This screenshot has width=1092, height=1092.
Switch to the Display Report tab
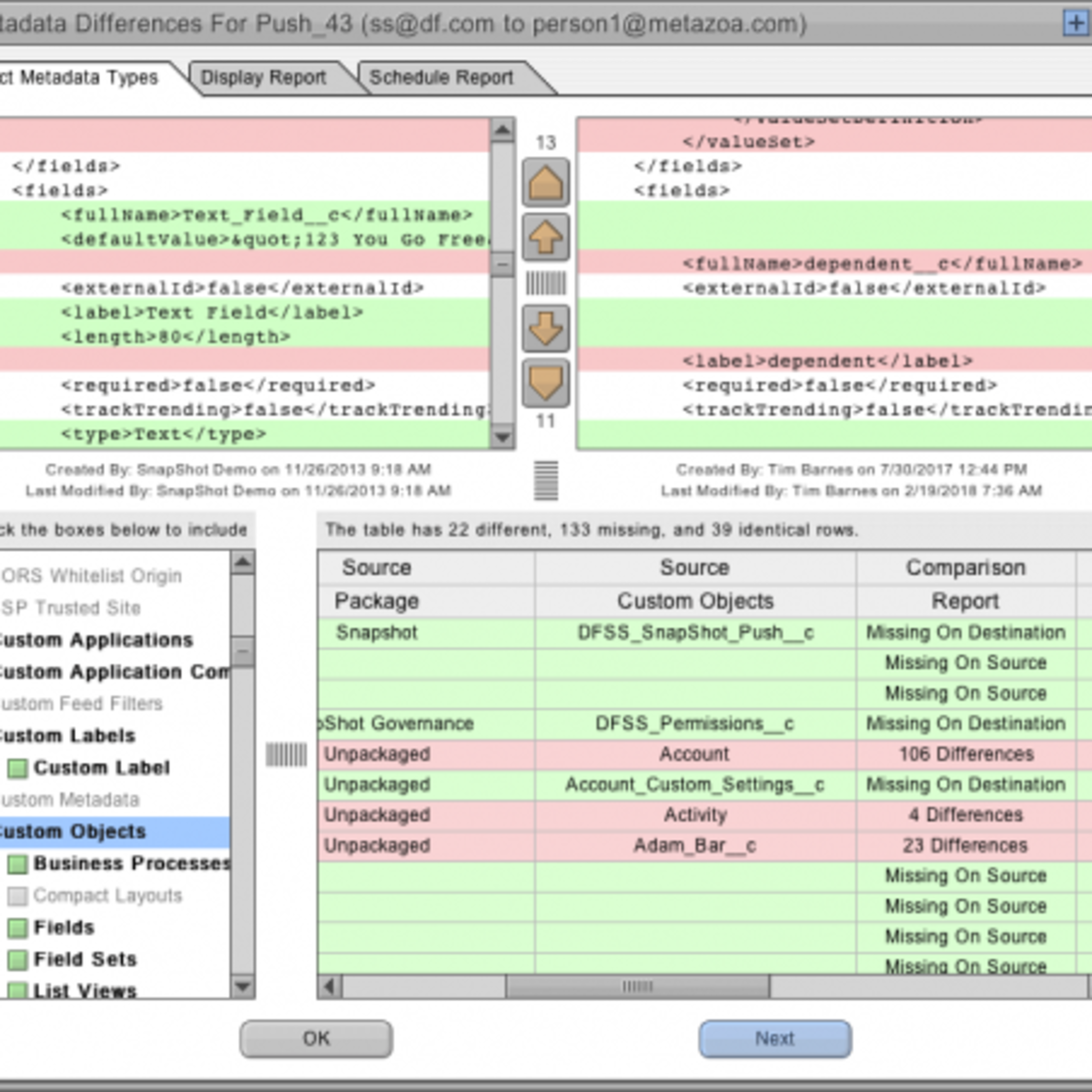tap(263, 77)
